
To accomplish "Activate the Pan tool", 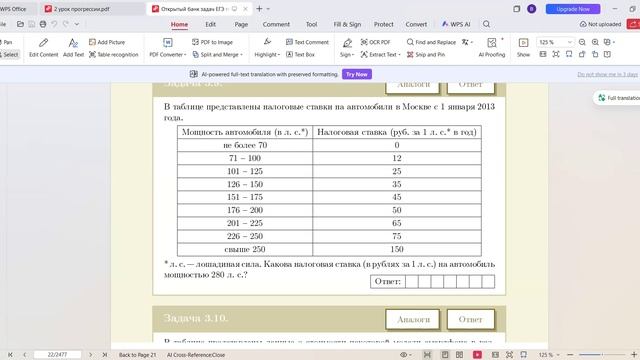I will 7,42.
